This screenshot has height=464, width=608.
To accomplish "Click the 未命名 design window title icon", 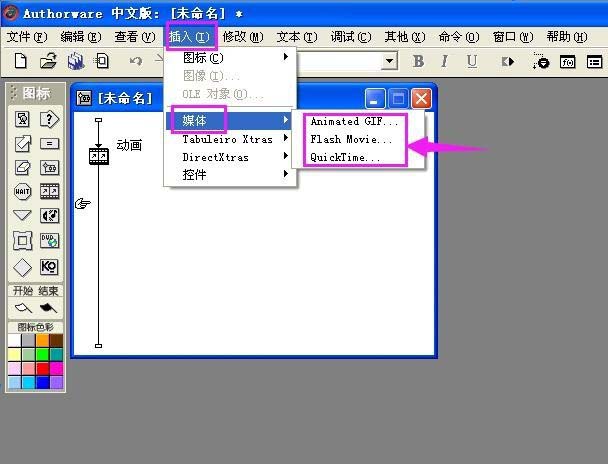I will click(84, 98).
